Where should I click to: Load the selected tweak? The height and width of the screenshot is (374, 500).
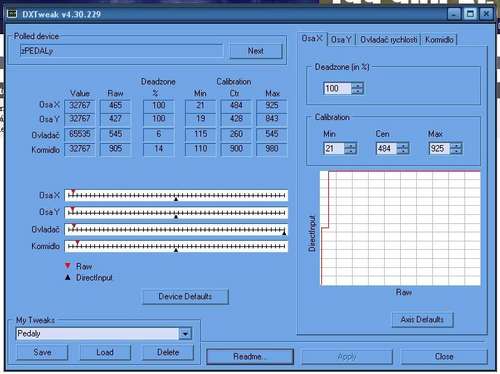pyautogui.click(x=105, y=352)
